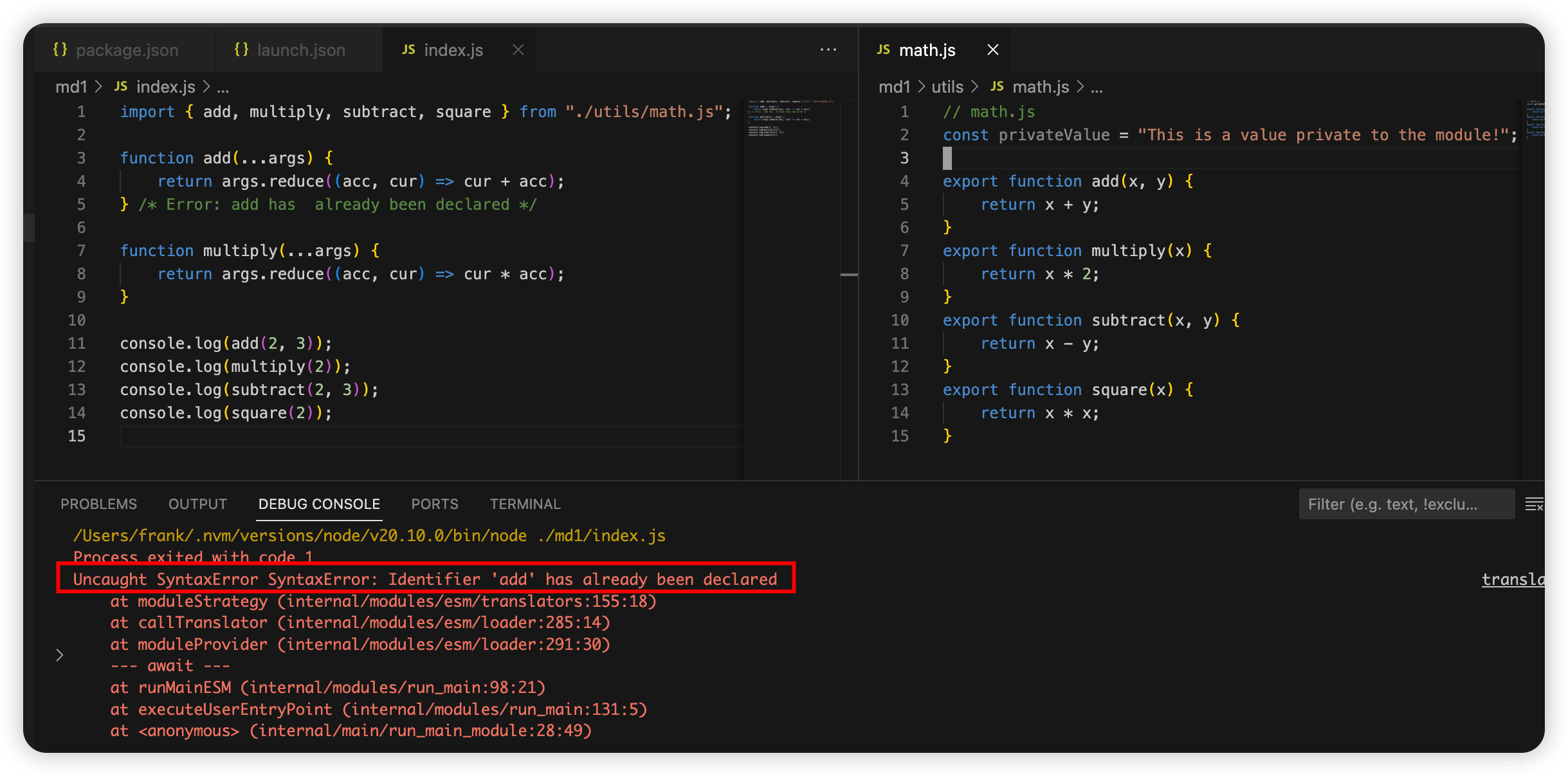Click the translators link at right of error
1568x776 pixels.
point(1513,579)
